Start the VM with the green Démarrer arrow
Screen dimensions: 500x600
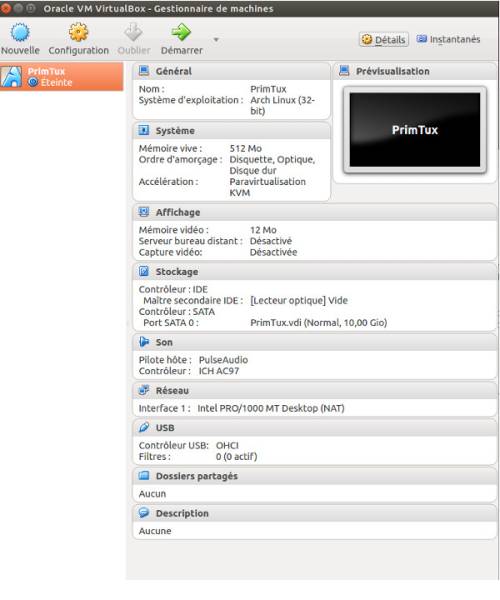[181, 32]
